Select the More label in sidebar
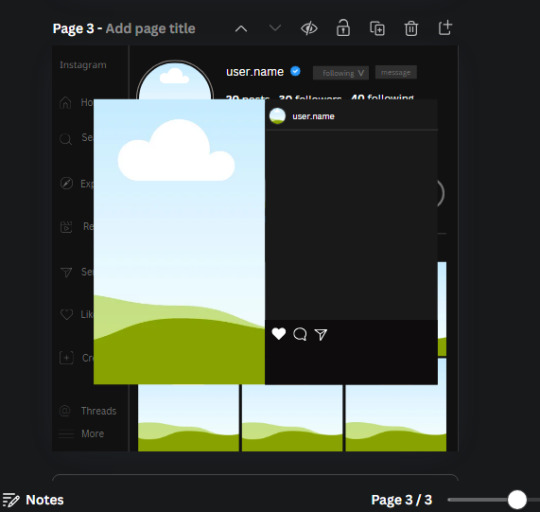Viewport: 540px width, 512px height. coord(93,433)
